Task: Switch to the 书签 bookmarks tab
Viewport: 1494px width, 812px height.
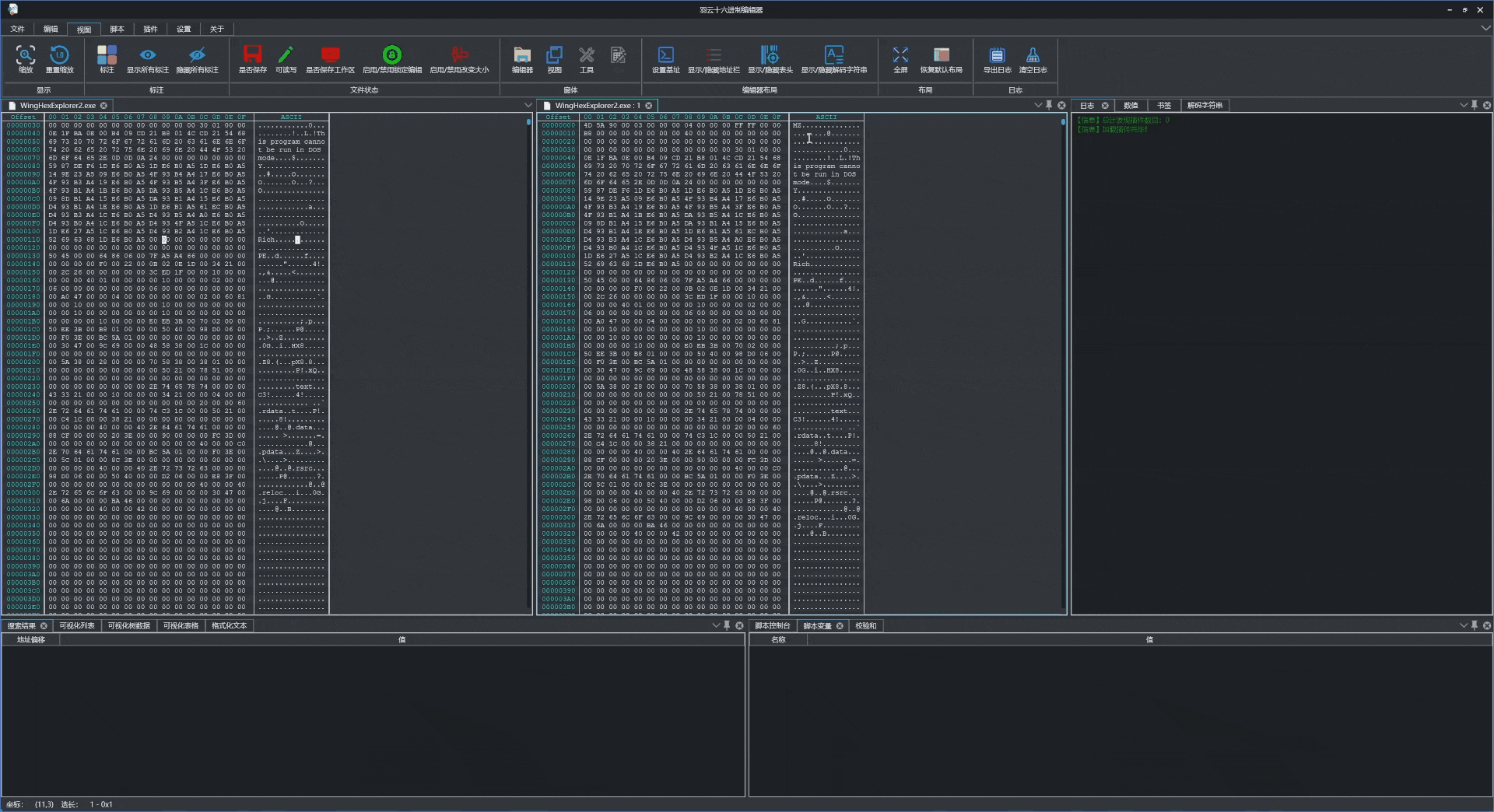Action: pos(1163,105)
